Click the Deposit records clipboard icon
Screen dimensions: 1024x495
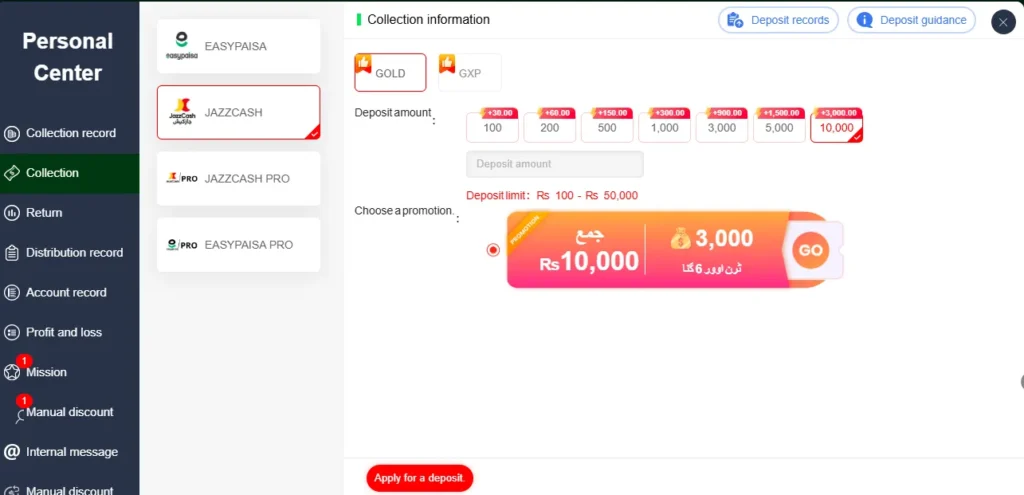click(735, 20)
